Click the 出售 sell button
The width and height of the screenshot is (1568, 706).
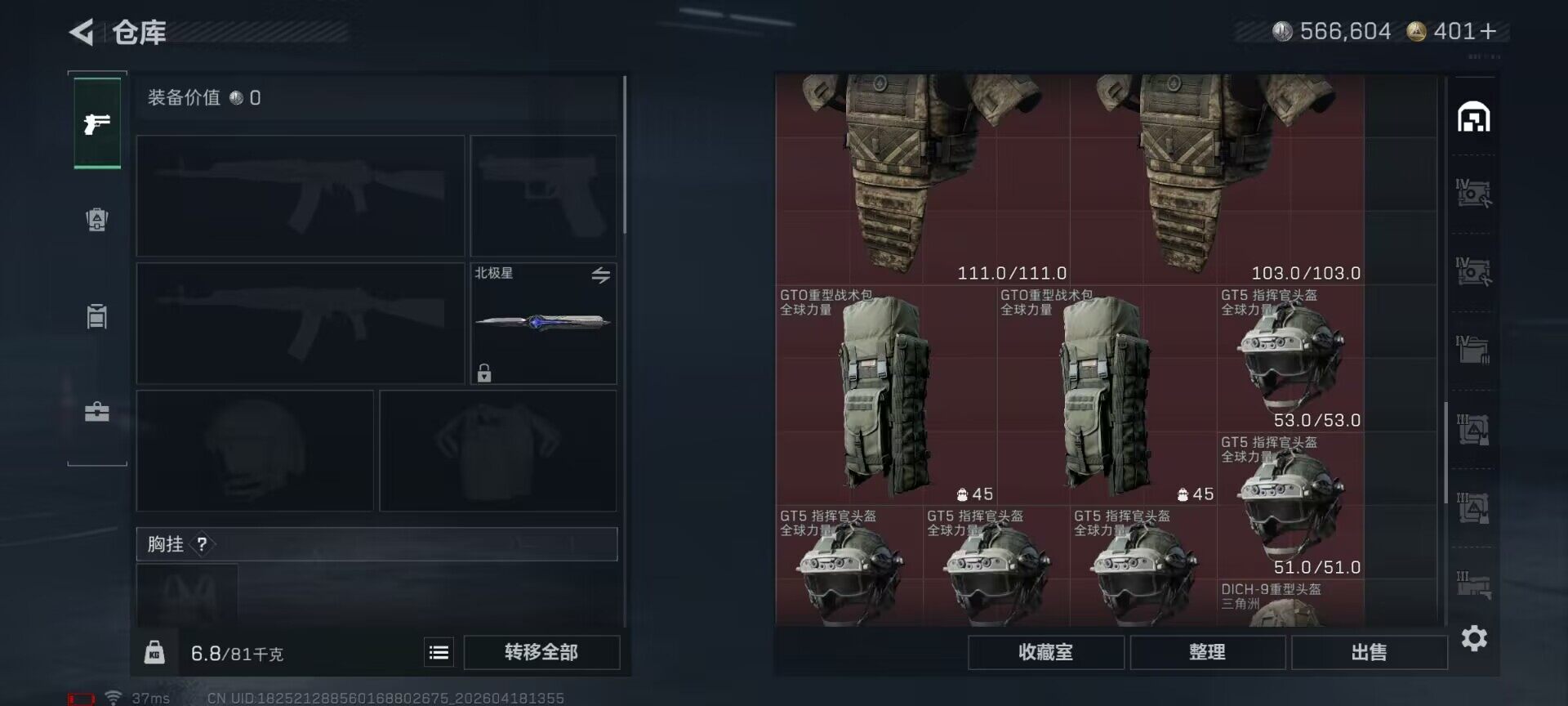1369,652
